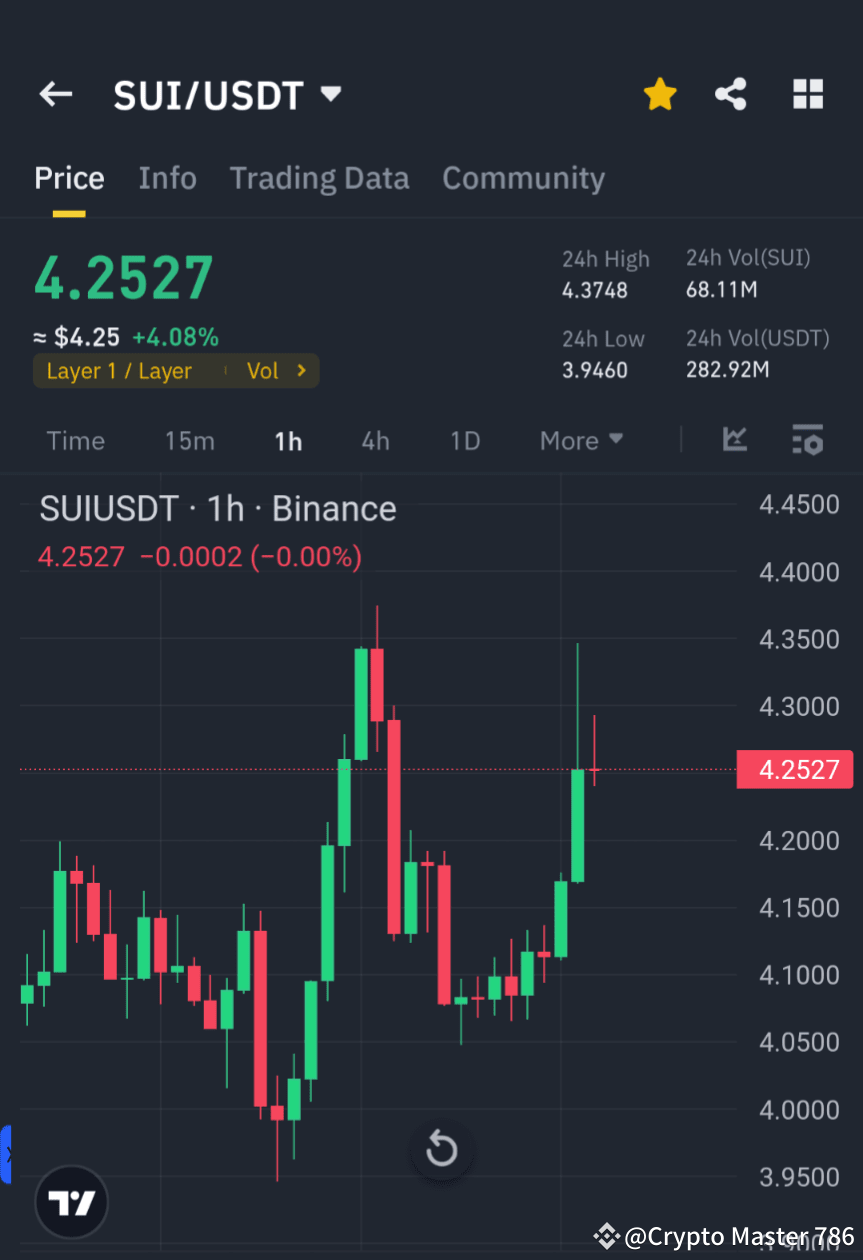Click the TradingView logo on the chart
The height and width of the screenshot is (1260, 863).
(70, 1201)
